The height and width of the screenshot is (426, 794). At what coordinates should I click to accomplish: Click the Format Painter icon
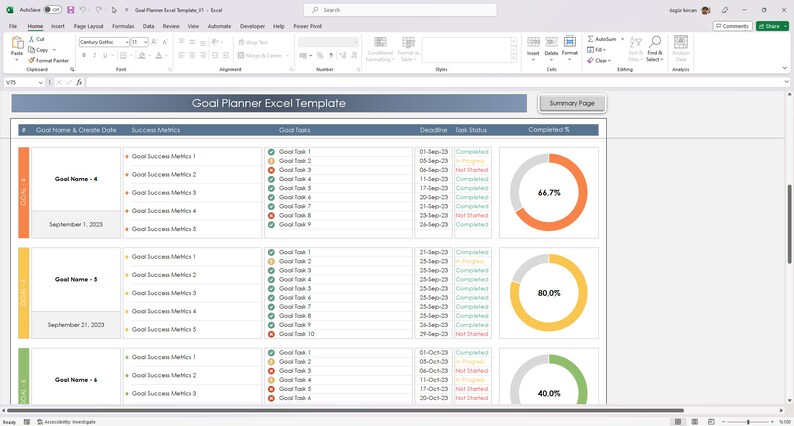(31, 60)
